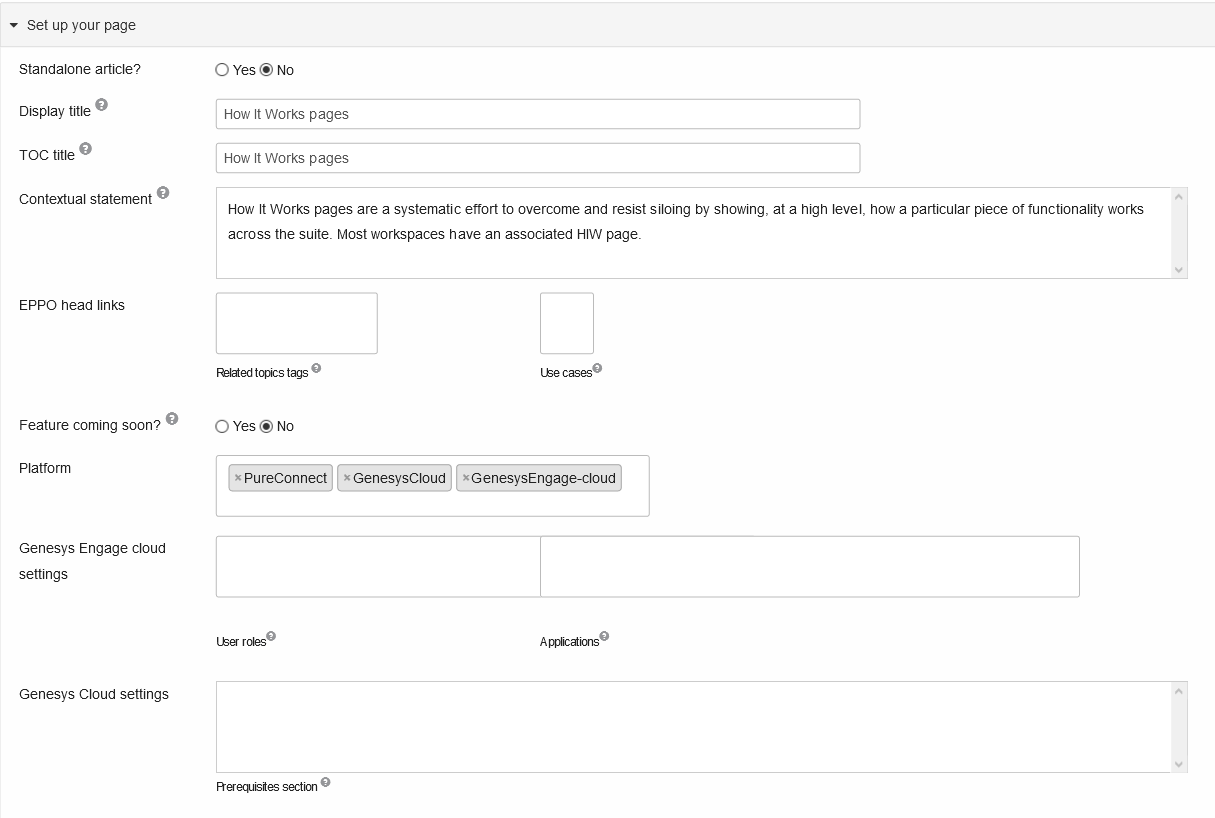Remove the PureConnect platform tag
The width and height of the screenshot is (1215, 818).
pos(237,478)
